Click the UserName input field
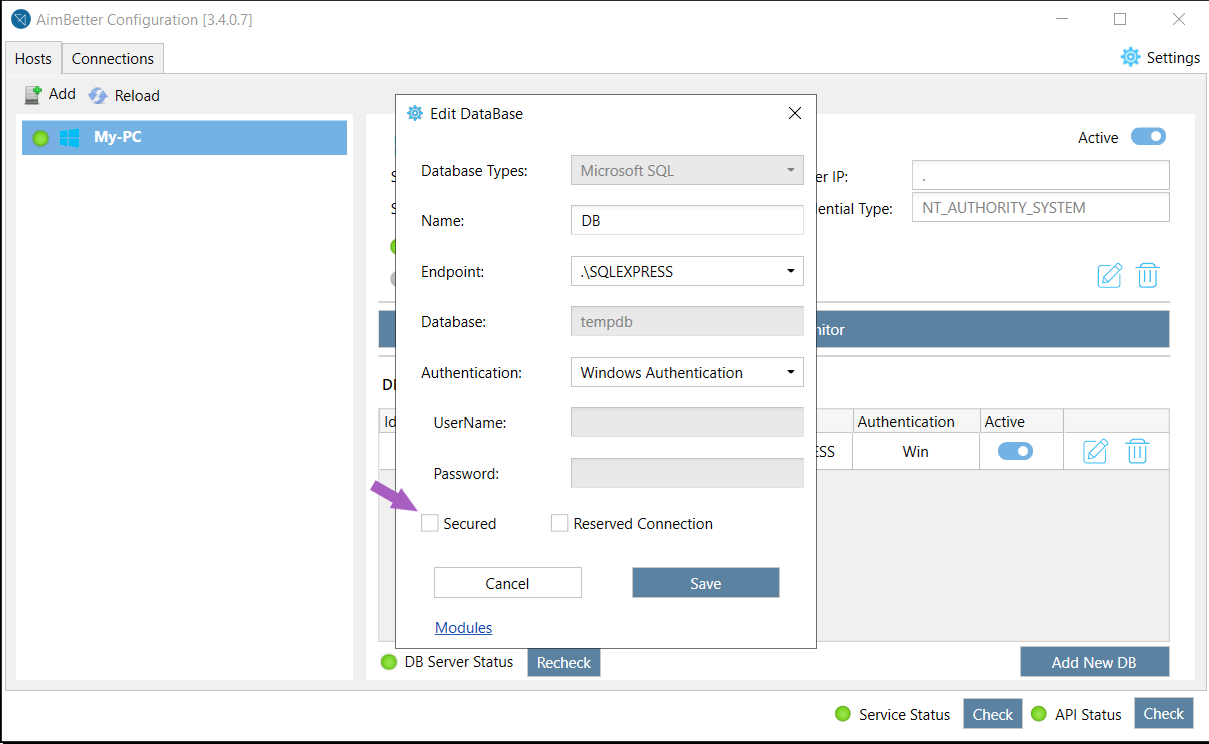 point(687,422)
